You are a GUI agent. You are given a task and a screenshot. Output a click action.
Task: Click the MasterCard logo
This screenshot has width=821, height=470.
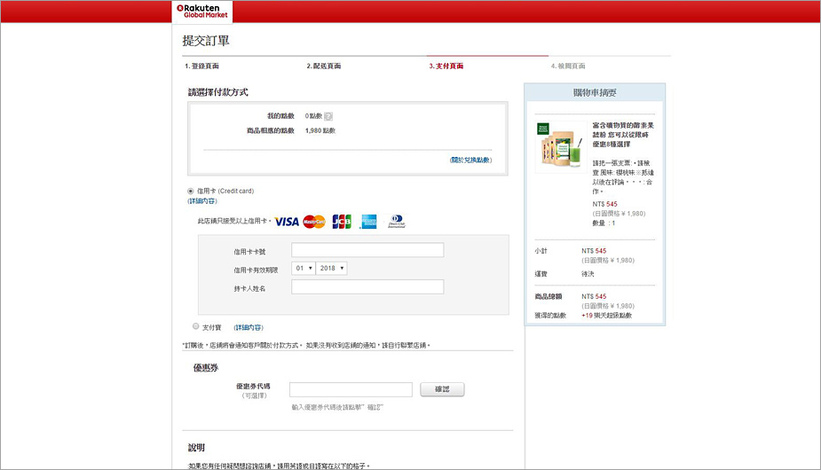click(x=314, y=221)
